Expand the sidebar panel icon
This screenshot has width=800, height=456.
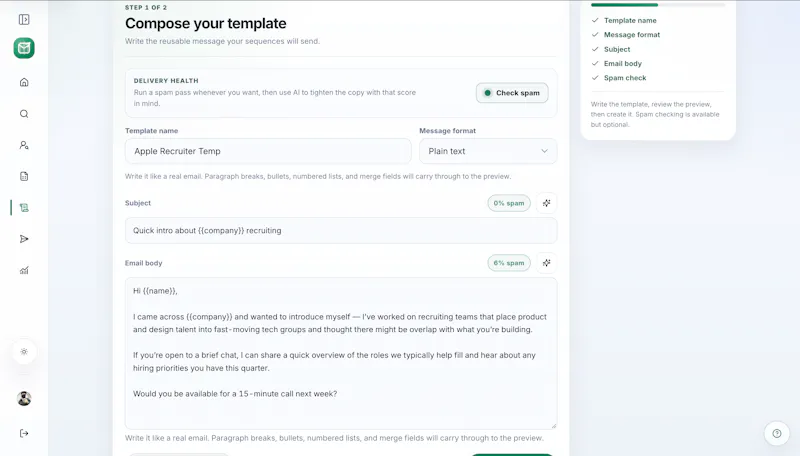[24, 19]
